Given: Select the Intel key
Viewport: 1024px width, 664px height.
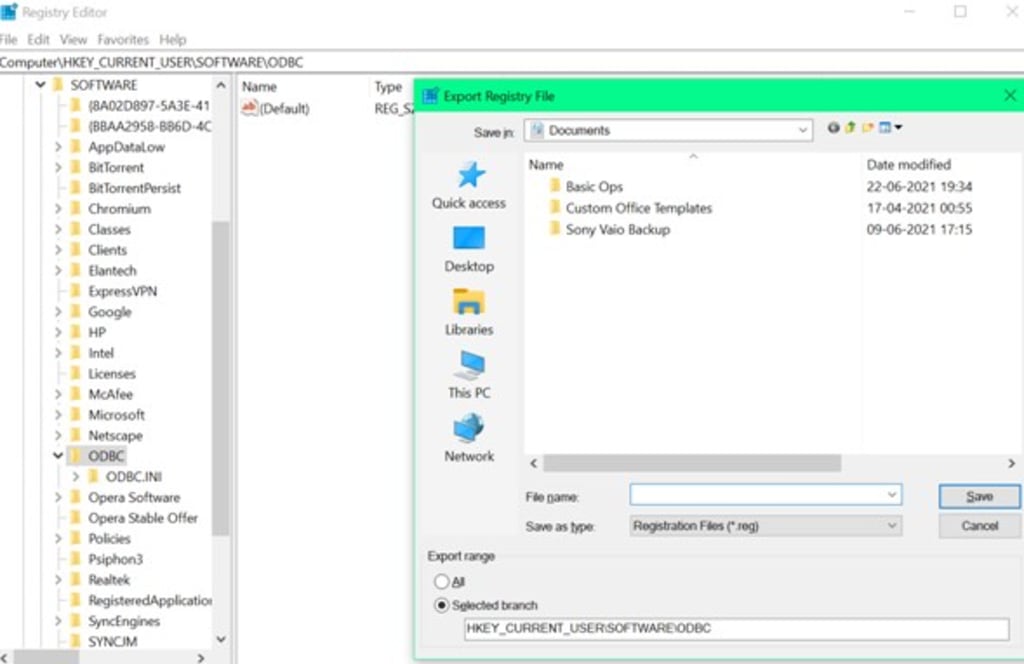Looking at the screenshot, I should click(x=101, y=353).
